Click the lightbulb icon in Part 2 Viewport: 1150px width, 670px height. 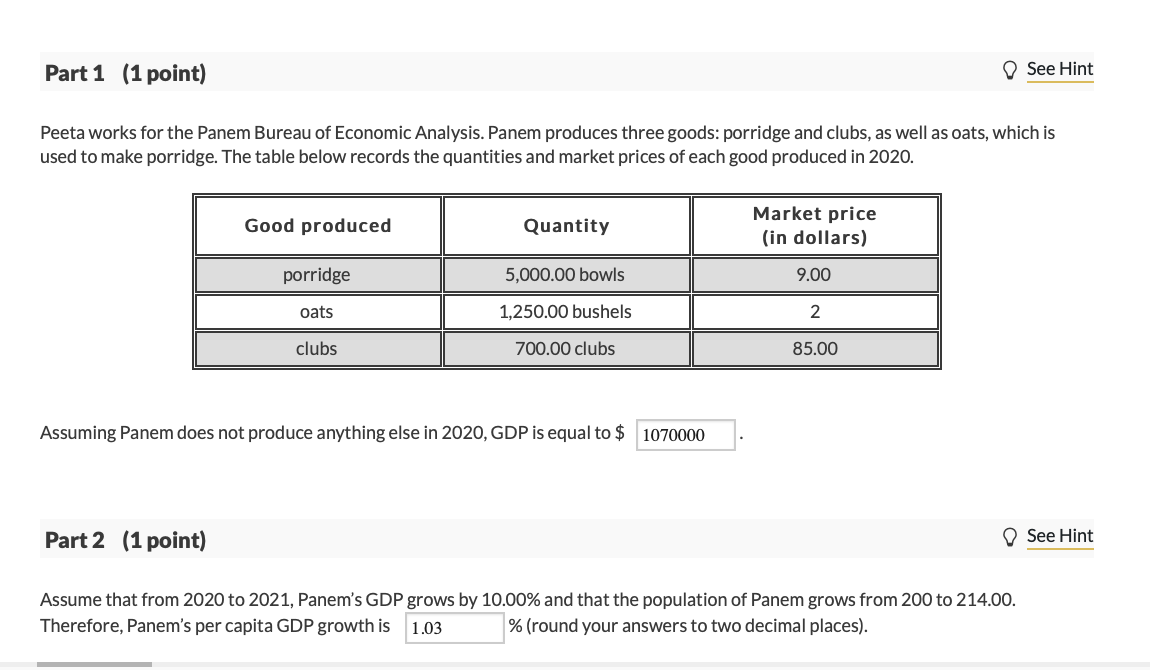(x=1012, y=536)
